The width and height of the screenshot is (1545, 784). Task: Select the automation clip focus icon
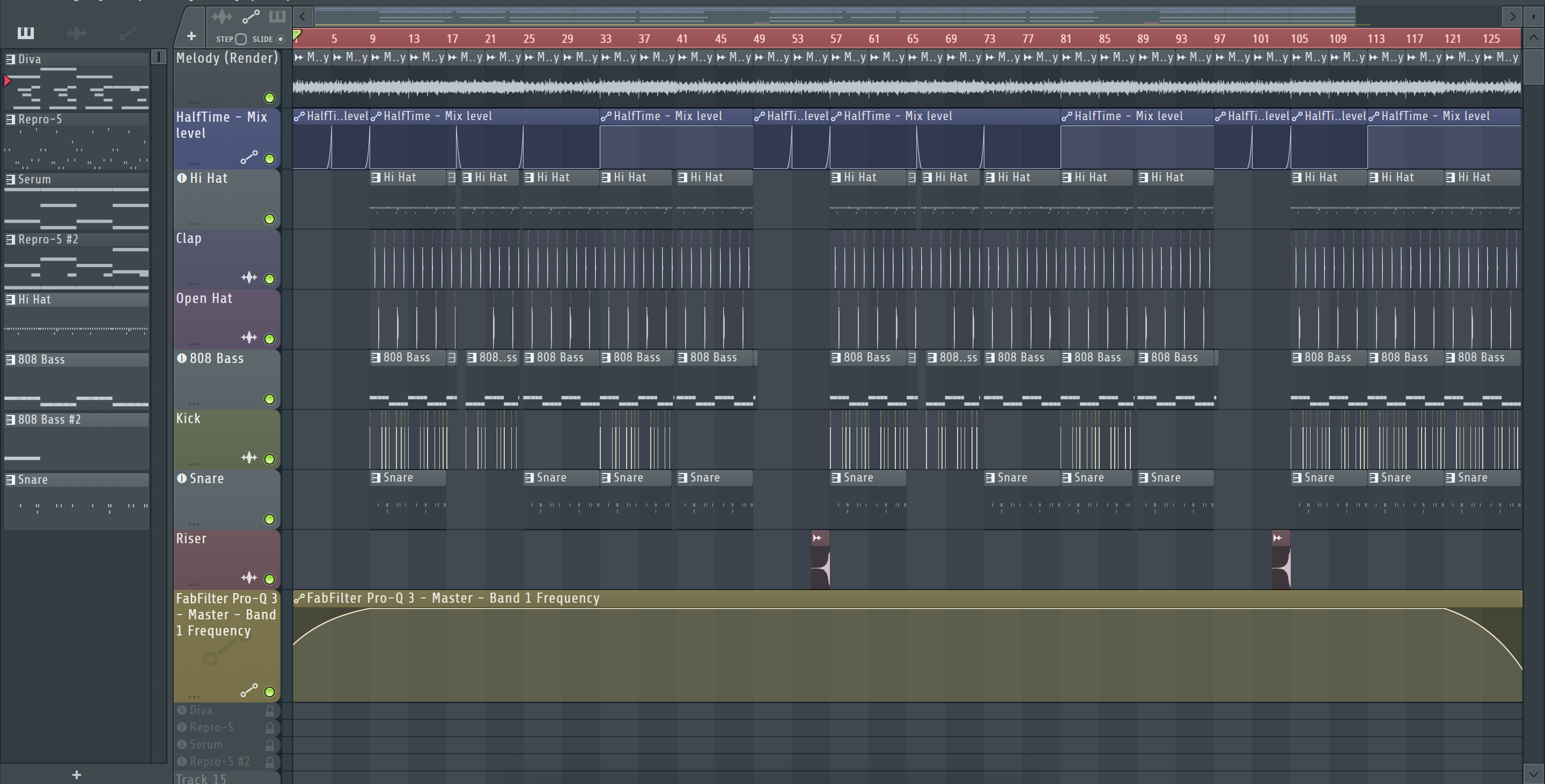(x=251, y=16)
